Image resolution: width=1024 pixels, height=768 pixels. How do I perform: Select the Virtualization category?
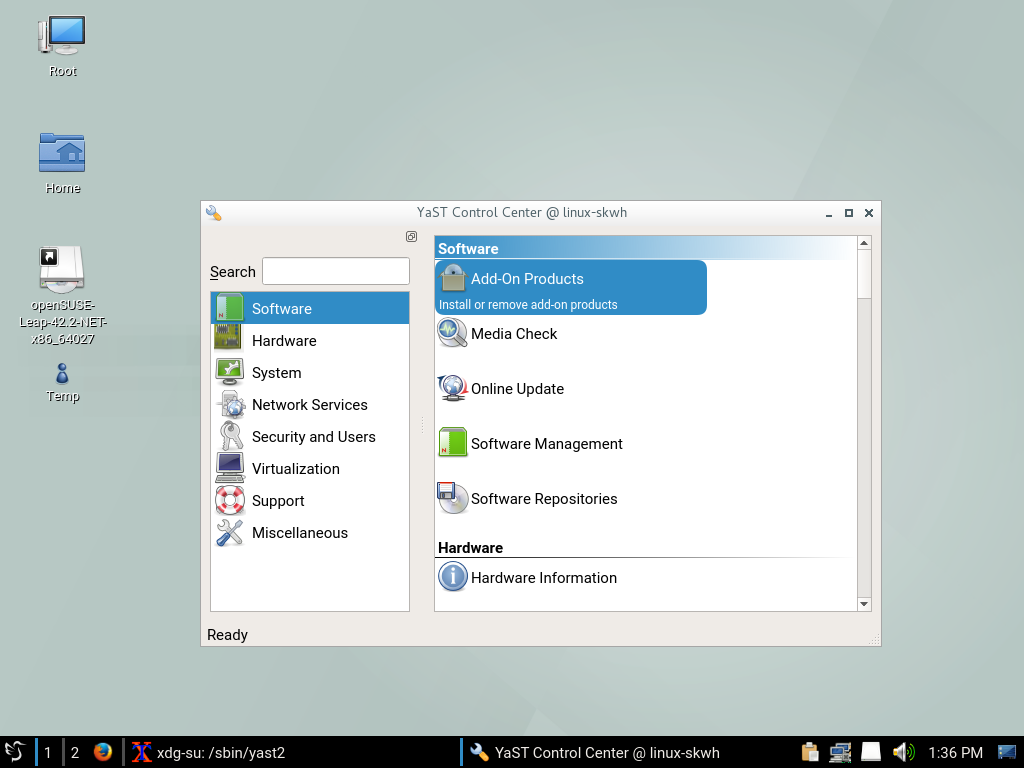(x=295, y=469)
